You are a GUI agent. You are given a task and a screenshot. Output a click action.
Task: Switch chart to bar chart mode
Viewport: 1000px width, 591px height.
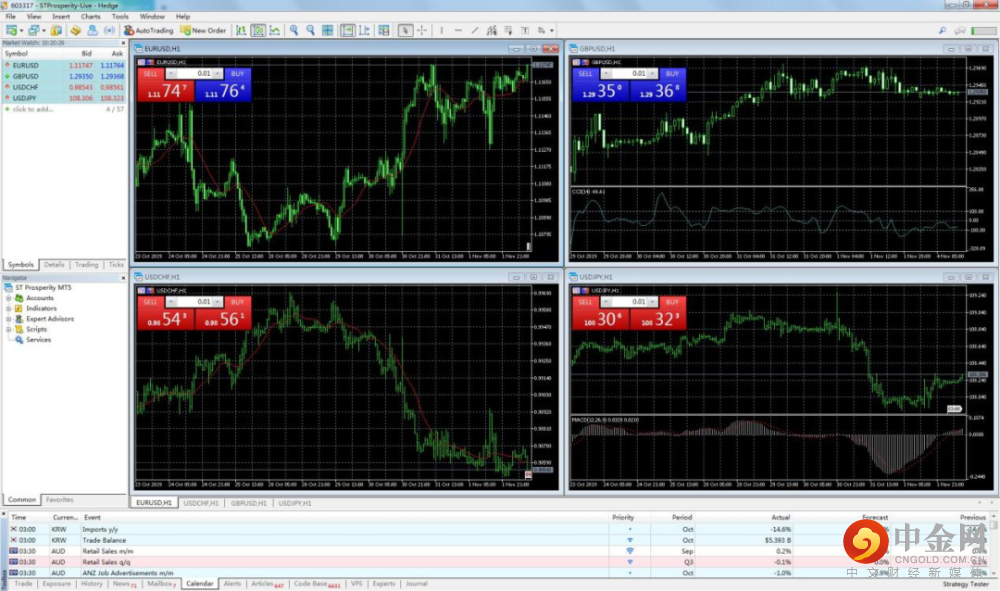[241, 30]
